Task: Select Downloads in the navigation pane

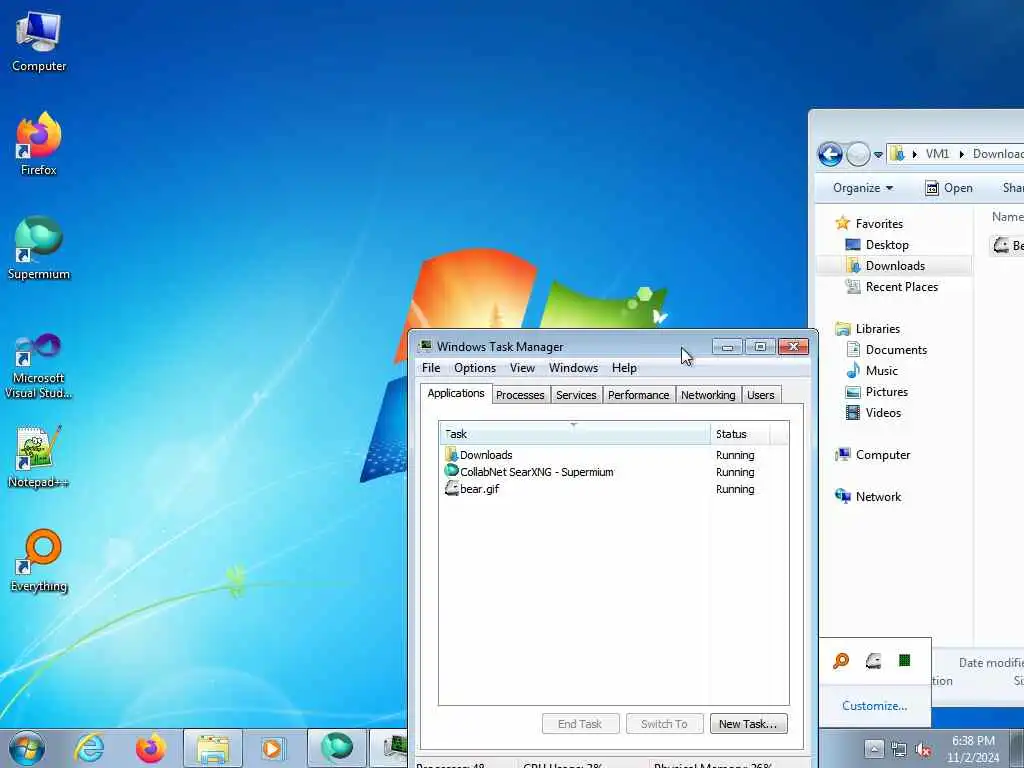Action: [x=895, y=266]
